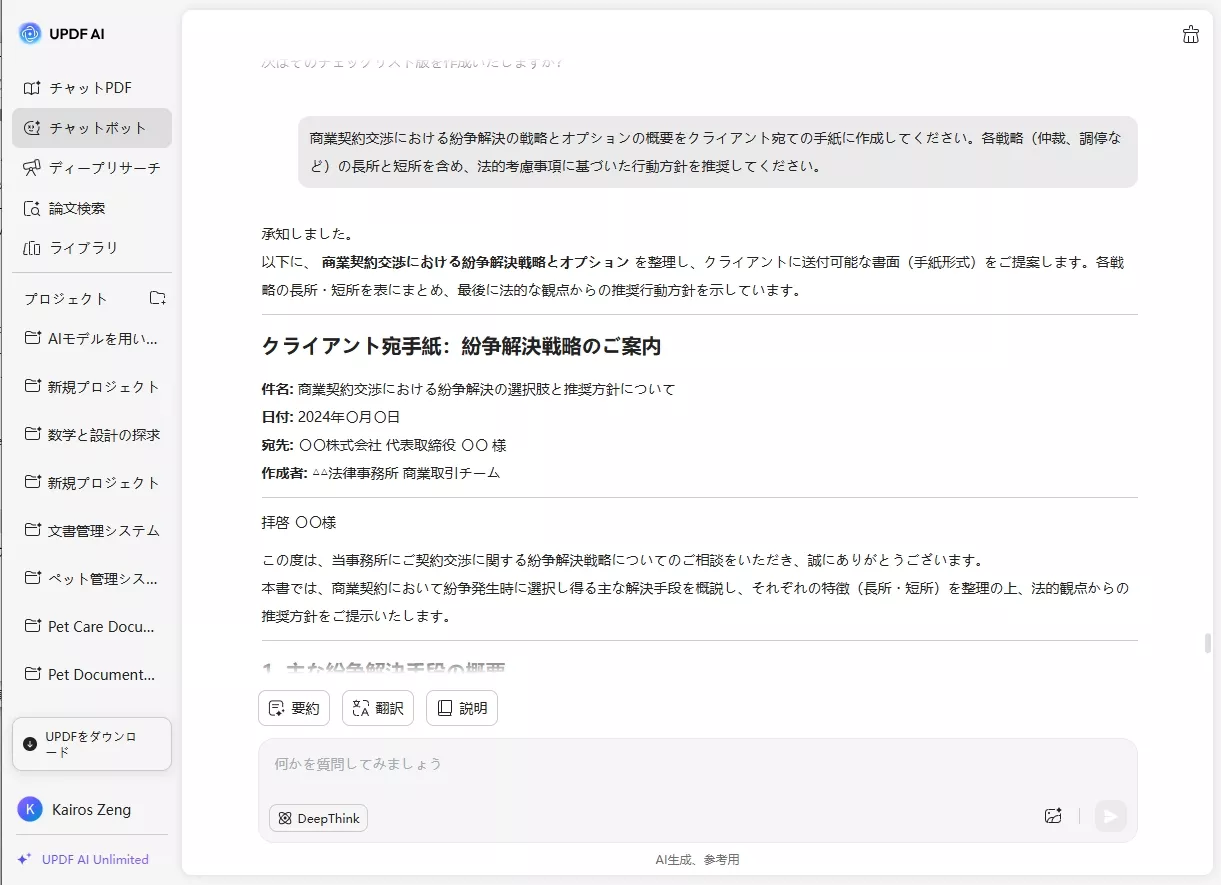Choose the 説明 explain action

click(461, 708)
